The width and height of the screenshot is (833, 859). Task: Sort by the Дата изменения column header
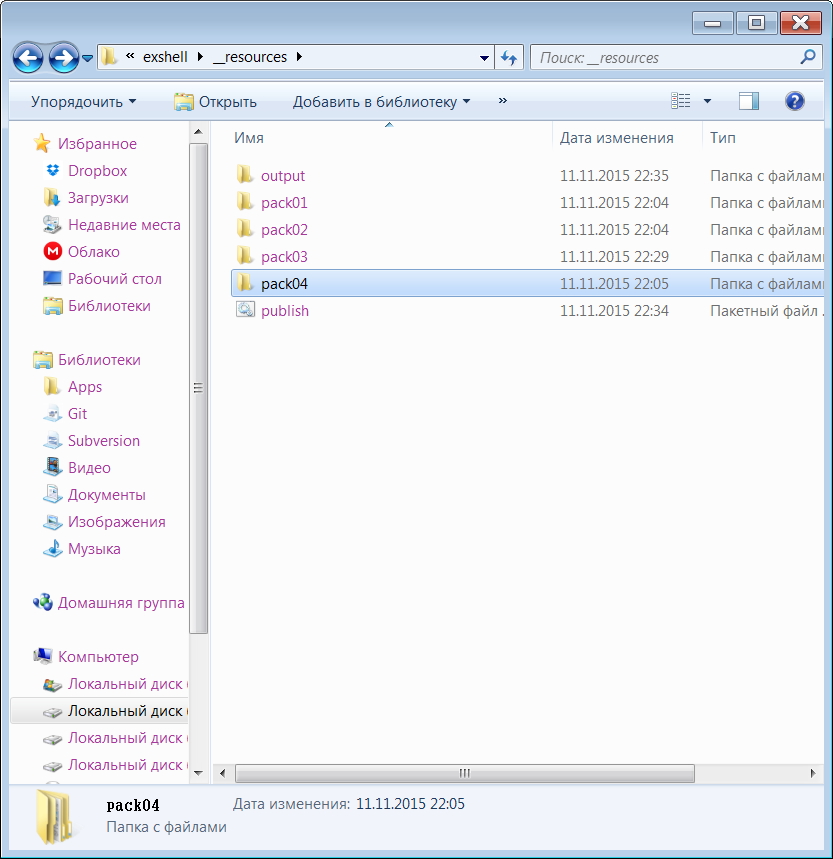click(616, 138)
